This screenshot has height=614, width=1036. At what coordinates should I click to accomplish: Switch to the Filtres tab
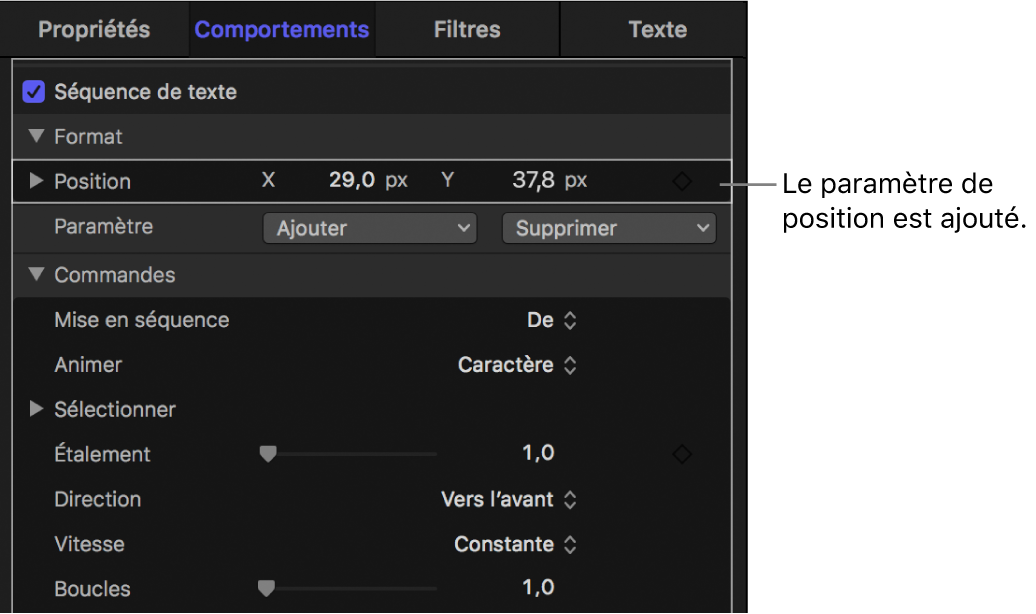click(467, 30)
